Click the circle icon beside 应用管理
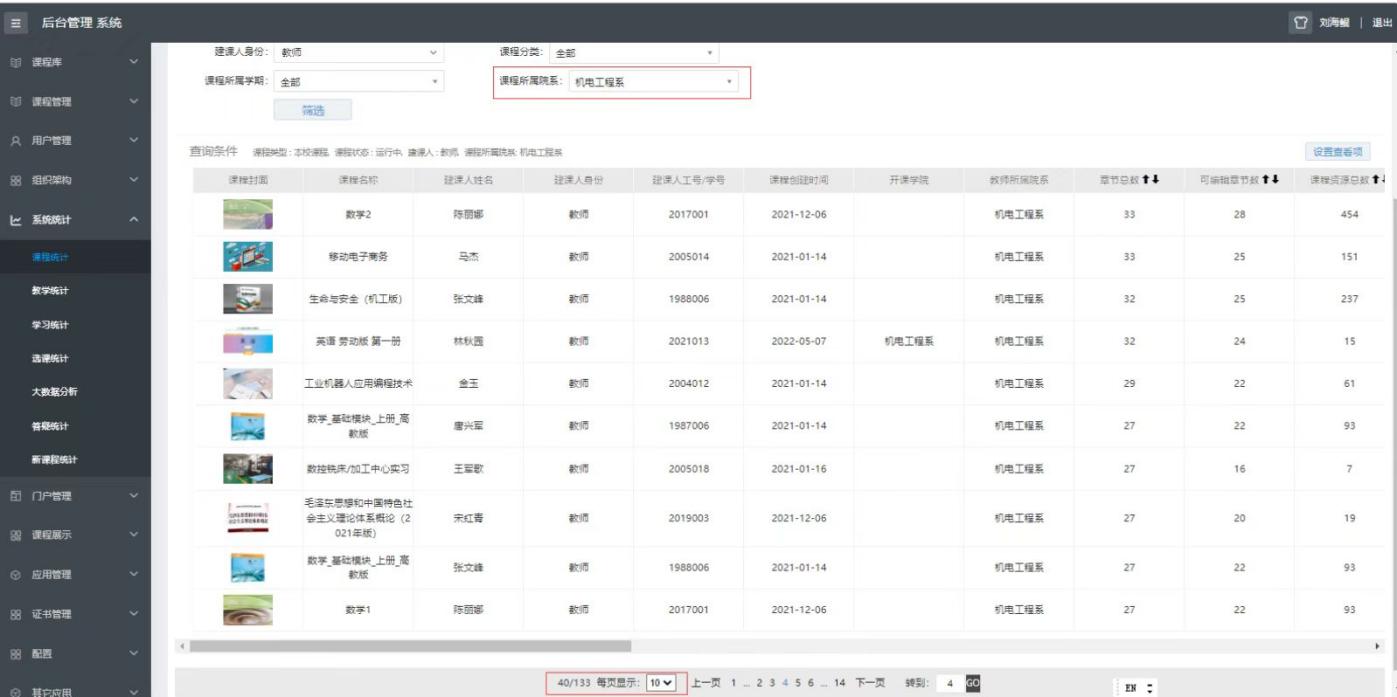 coord(16,575)
